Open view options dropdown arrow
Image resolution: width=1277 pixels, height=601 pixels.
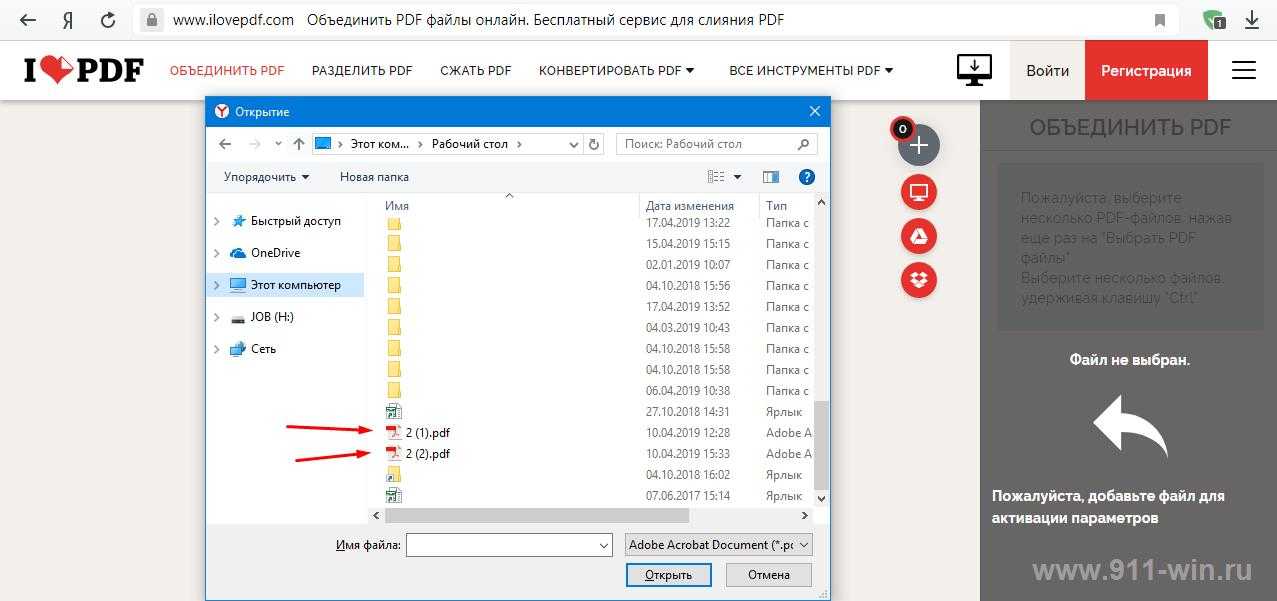tap(738, 177)
